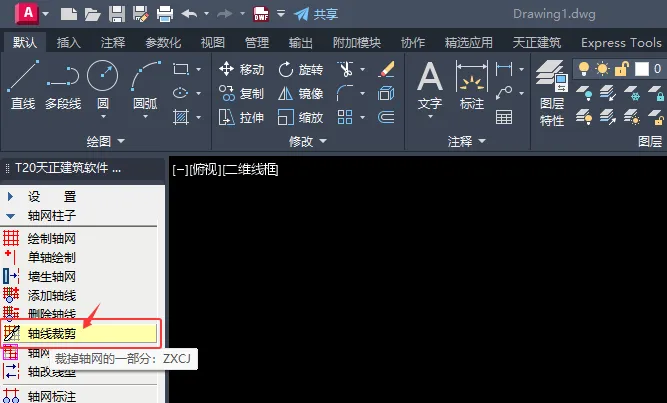The height and width of the screenshot is (403, 667).
Task: Expand the Annotation (注释) panel dropdown
Action: tap(466, 141)
